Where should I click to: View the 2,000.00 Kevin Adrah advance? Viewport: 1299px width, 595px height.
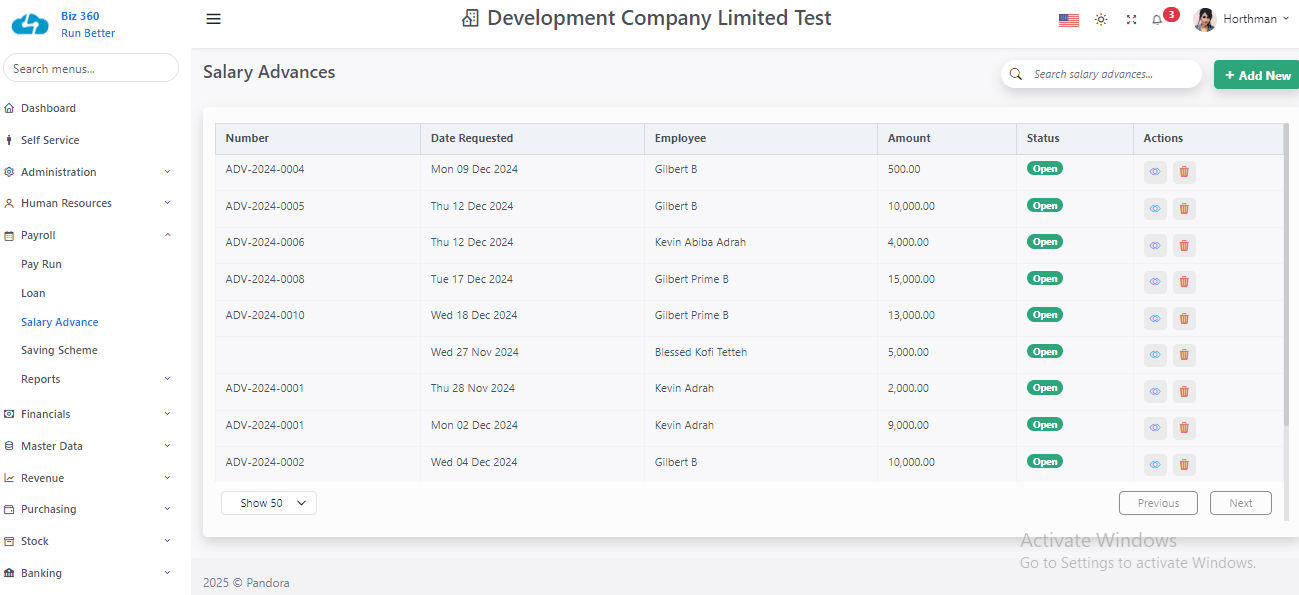tap(1155, 391)
